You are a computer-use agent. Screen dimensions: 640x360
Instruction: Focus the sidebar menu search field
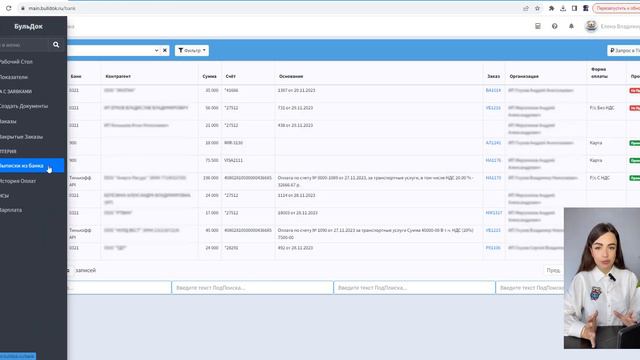point(24,45)
